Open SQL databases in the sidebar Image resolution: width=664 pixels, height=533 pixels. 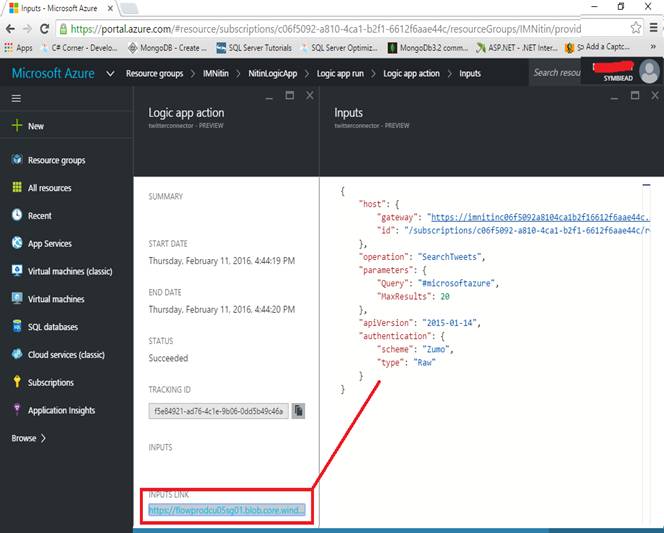pyautogui.click(x=44, y=326)
